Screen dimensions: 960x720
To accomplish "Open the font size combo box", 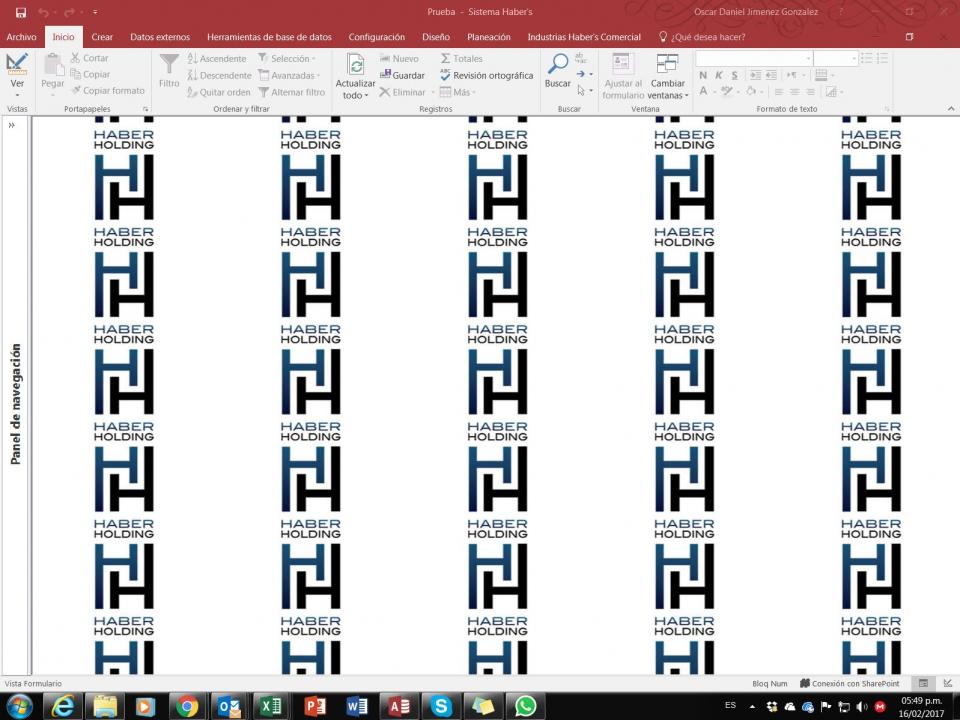I will pos(835,59).
